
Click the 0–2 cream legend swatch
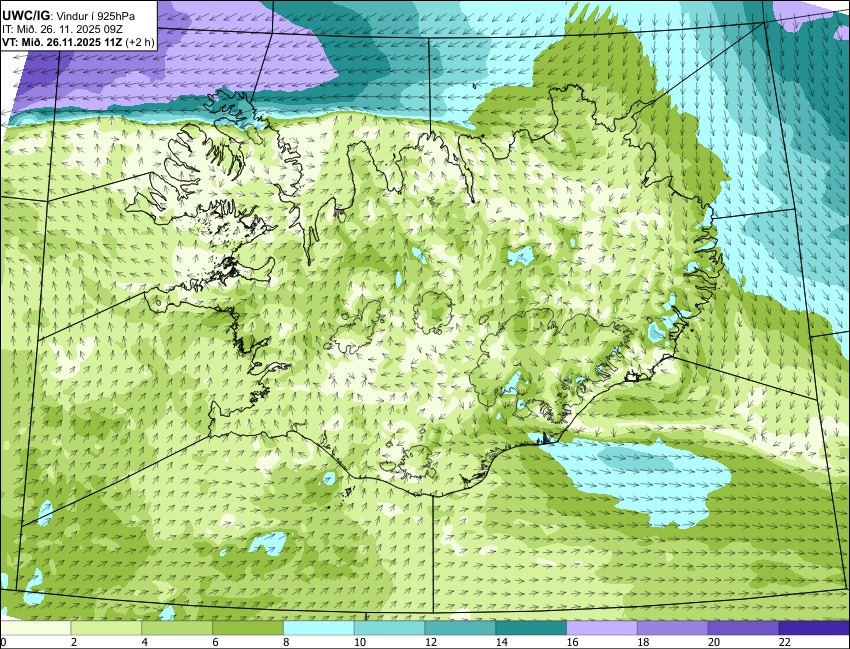35,628
